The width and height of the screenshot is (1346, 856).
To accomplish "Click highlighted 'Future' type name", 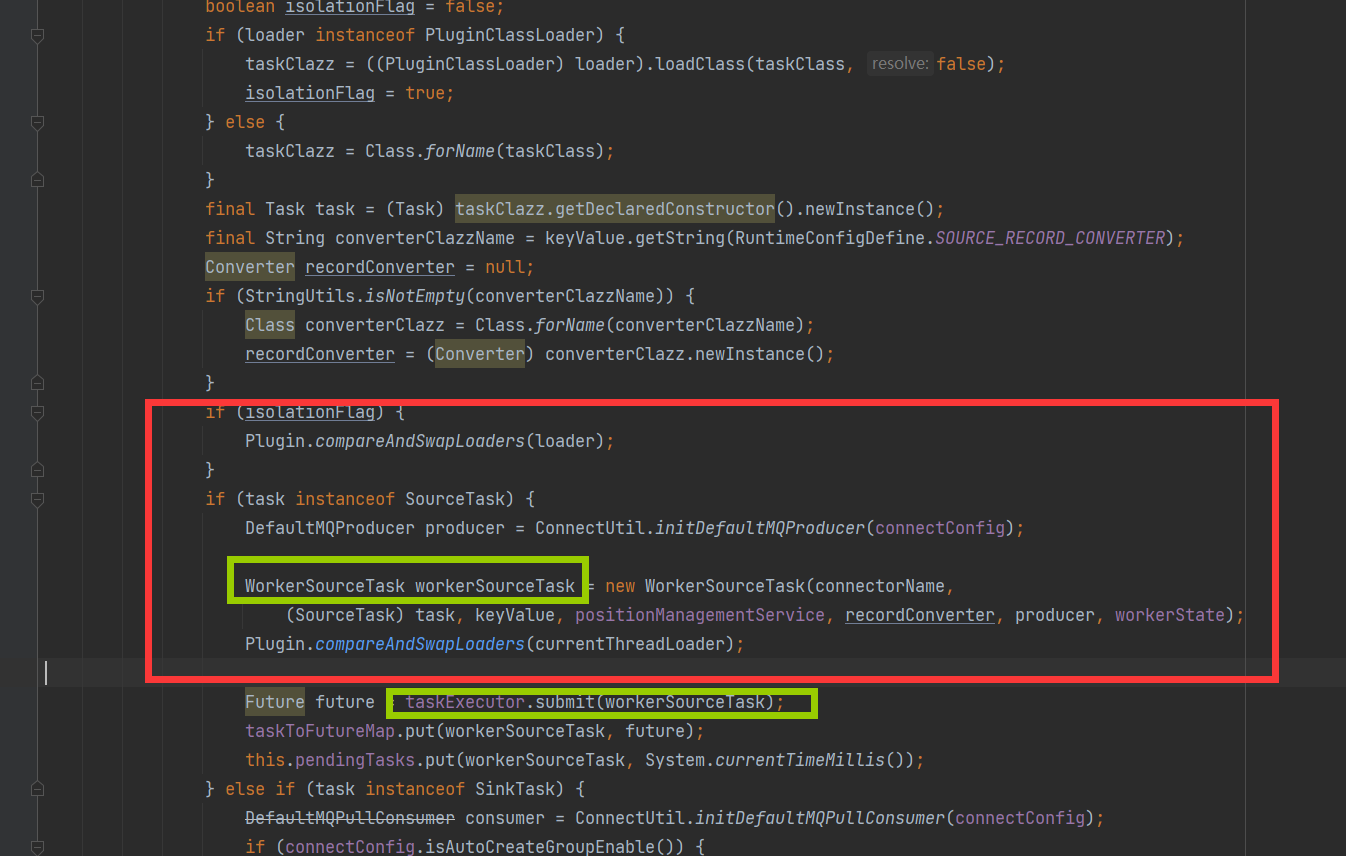I will pos(275,702).
